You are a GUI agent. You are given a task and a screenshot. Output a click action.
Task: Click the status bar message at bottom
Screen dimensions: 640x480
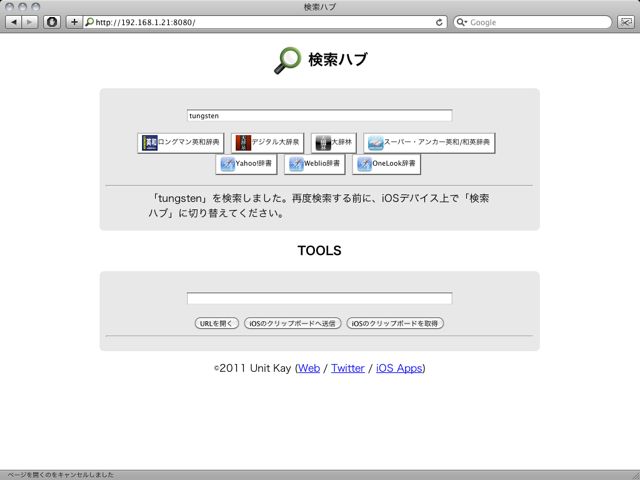(60, 475)
